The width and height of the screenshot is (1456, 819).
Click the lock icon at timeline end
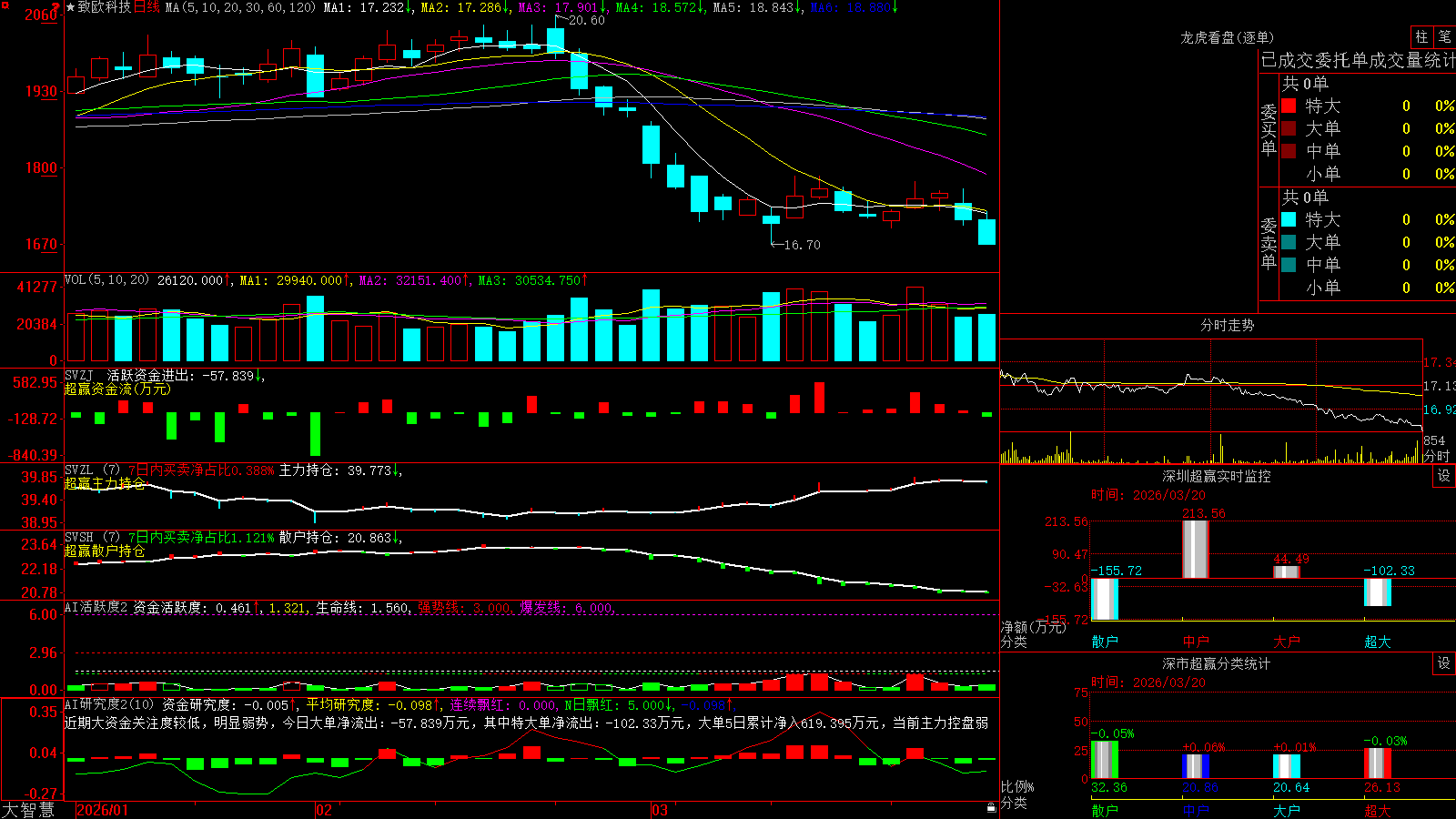(991, 808)
